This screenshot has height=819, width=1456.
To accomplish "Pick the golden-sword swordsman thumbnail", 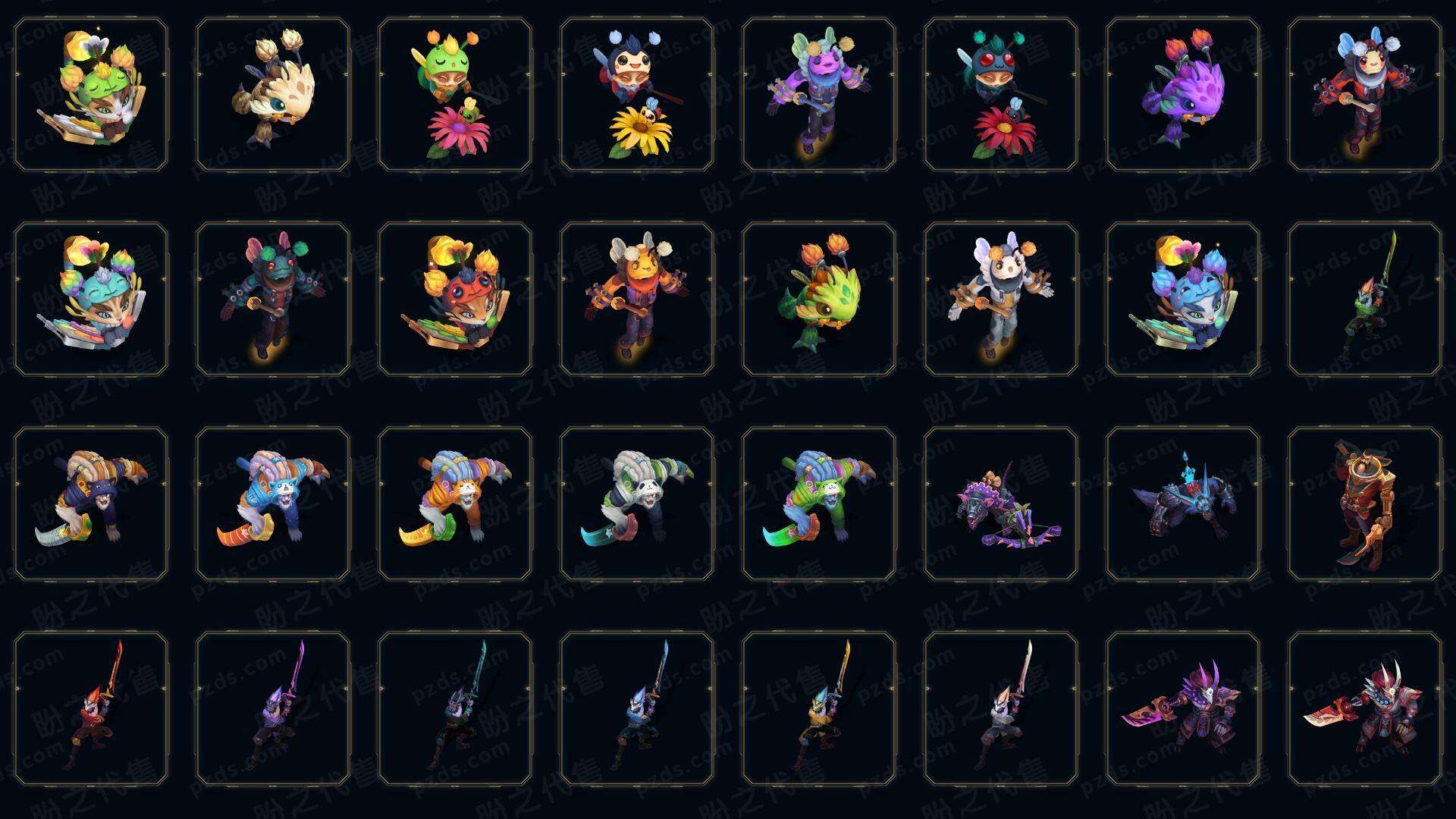I will tap(819, 708).
